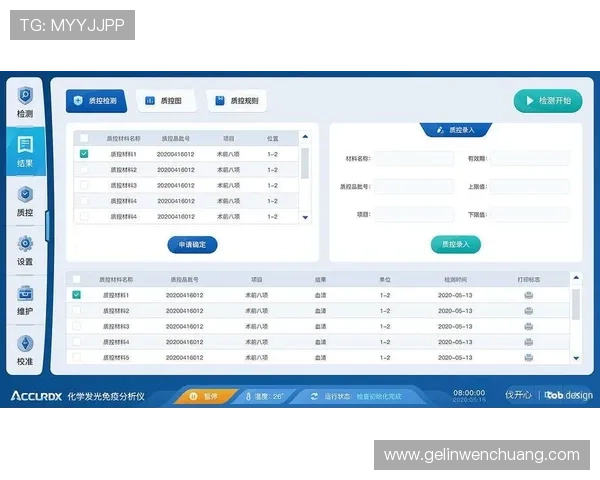Focus the 上限值 input field

tap(530, 186)
